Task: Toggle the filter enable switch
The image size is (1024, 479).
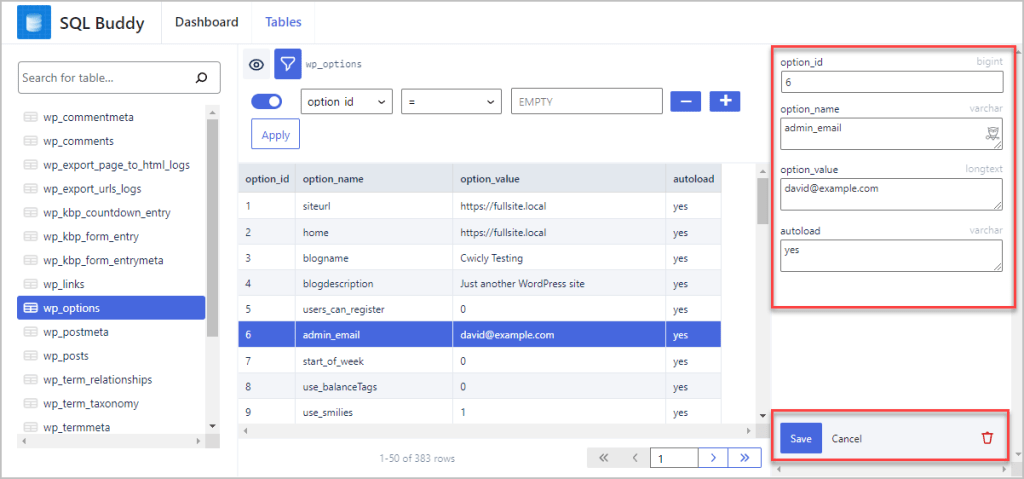Action: 266,101
